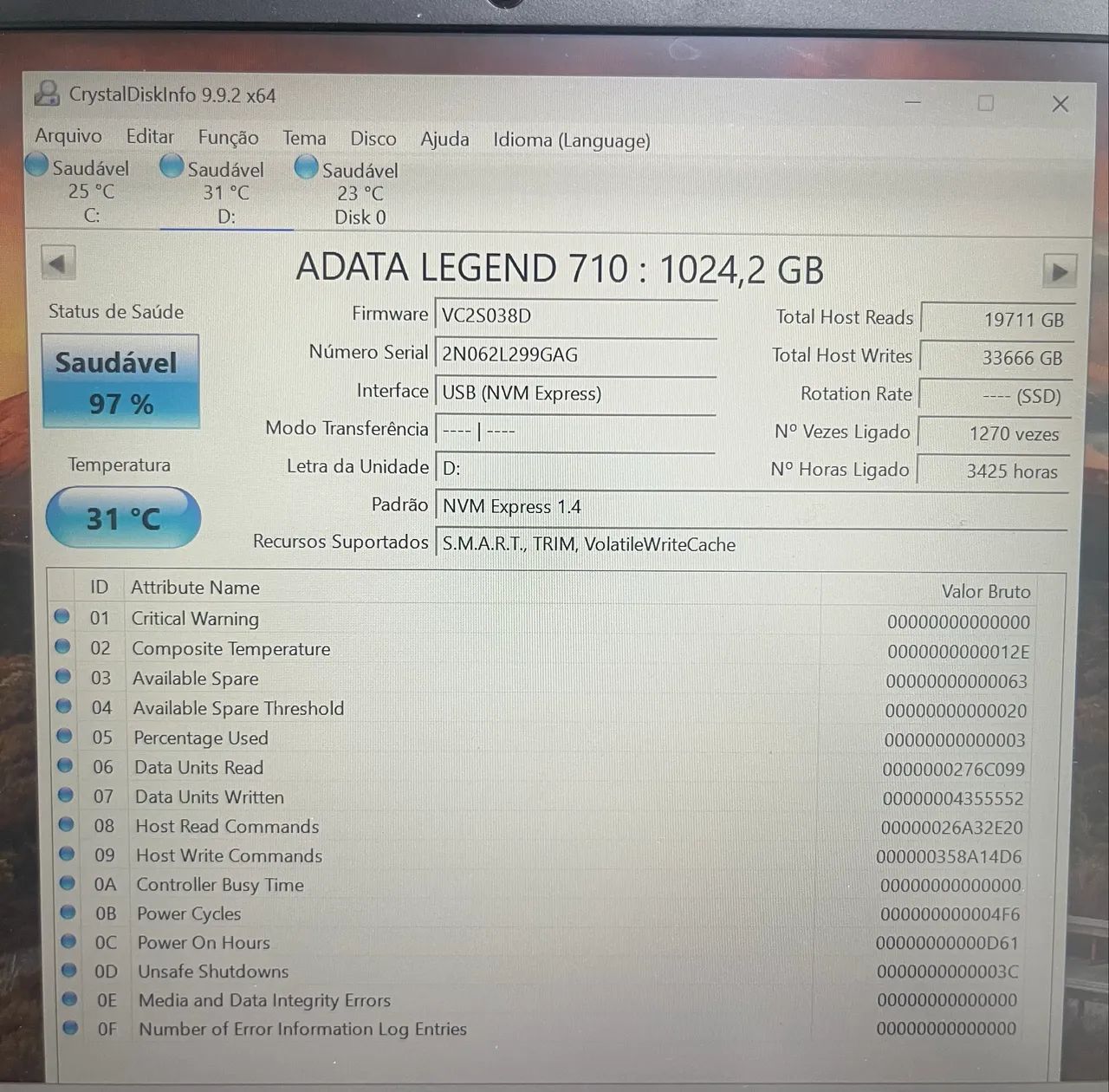Click status dot of Media and Data Integrity Errors
The width and height of the screenshot is (1109, 1092).
[70, 998]
